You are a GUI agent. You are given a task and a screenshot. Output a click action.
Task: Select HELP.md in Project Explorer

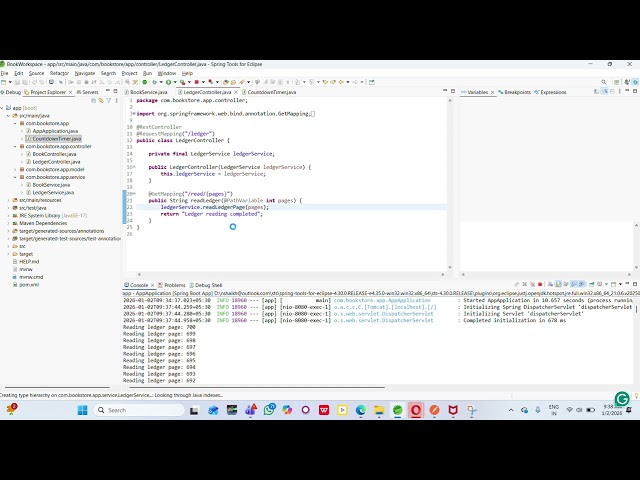[x=29, y=262]
